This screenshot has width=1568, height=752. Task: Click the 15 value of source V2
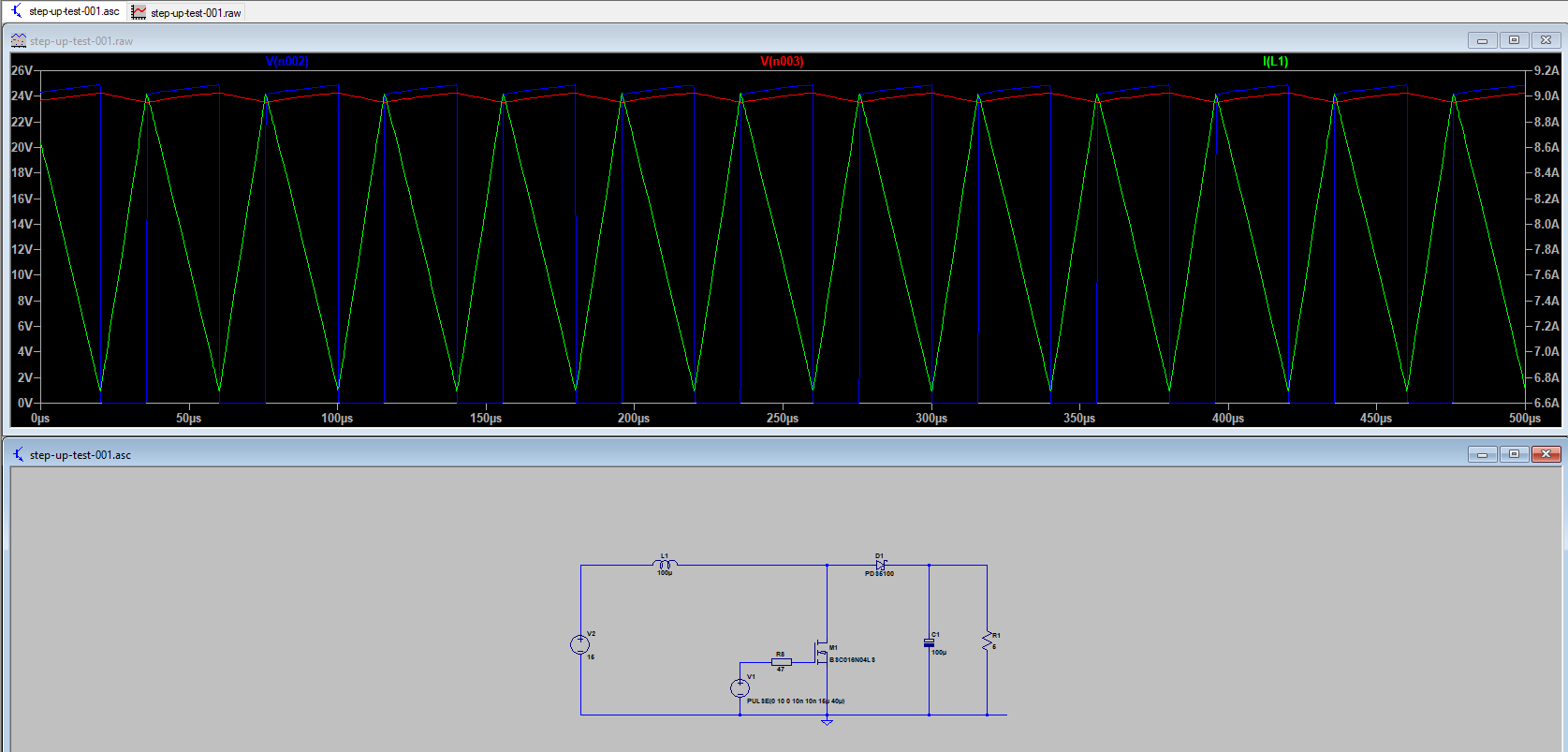(591, 657)
